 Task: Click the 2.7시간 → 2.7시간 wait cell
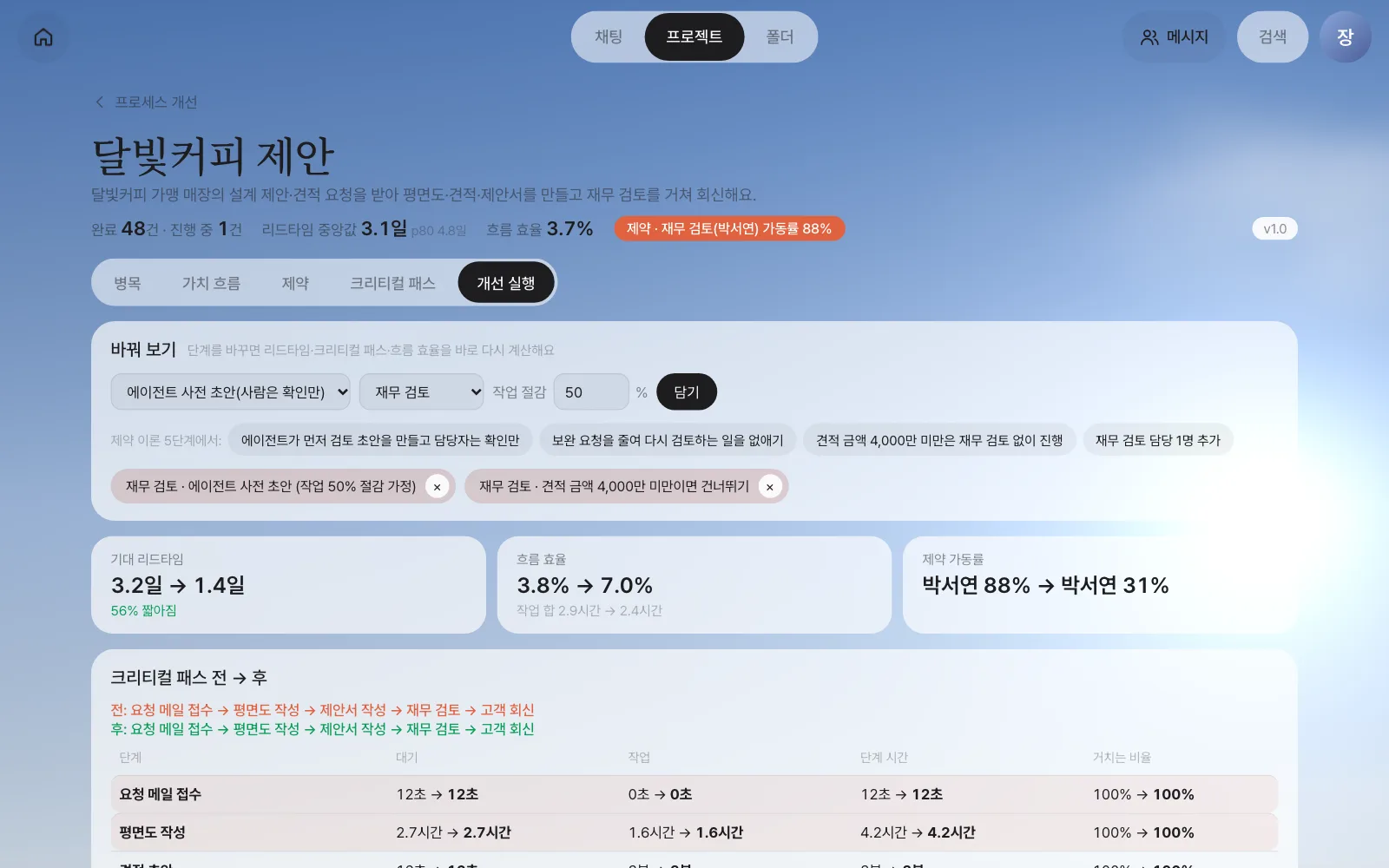pyautogui.click(x=453, y=832)
